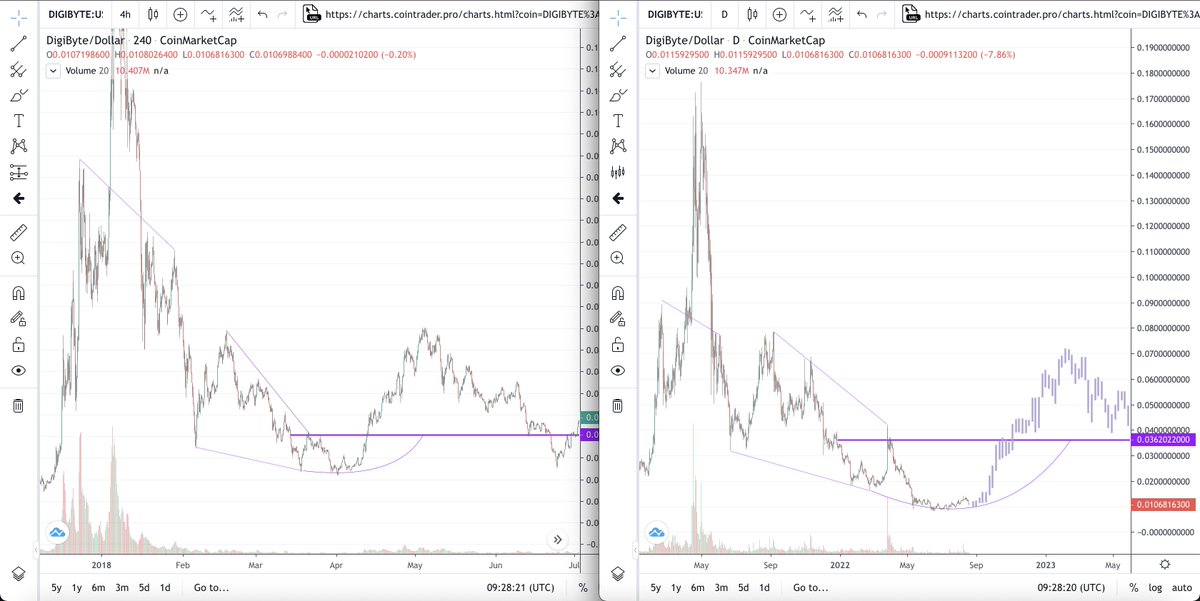Select measure ruler in left chart
Screen dimensions: 1200x601
[18, 232]
